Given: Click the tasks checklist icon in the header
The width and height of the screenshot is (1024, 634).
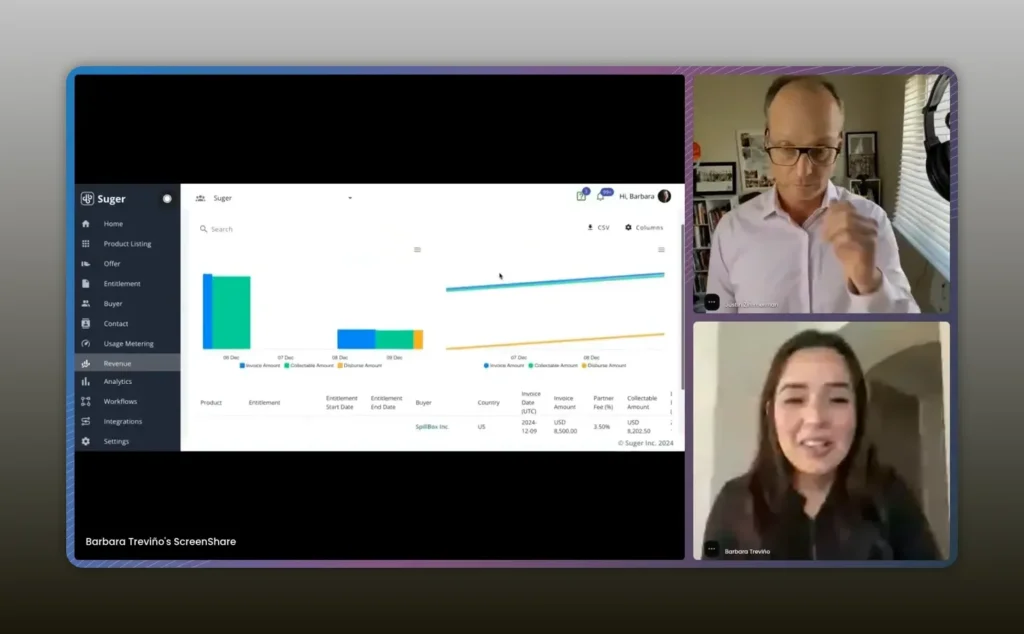Looking at the screenshot, I should [581, 197].
